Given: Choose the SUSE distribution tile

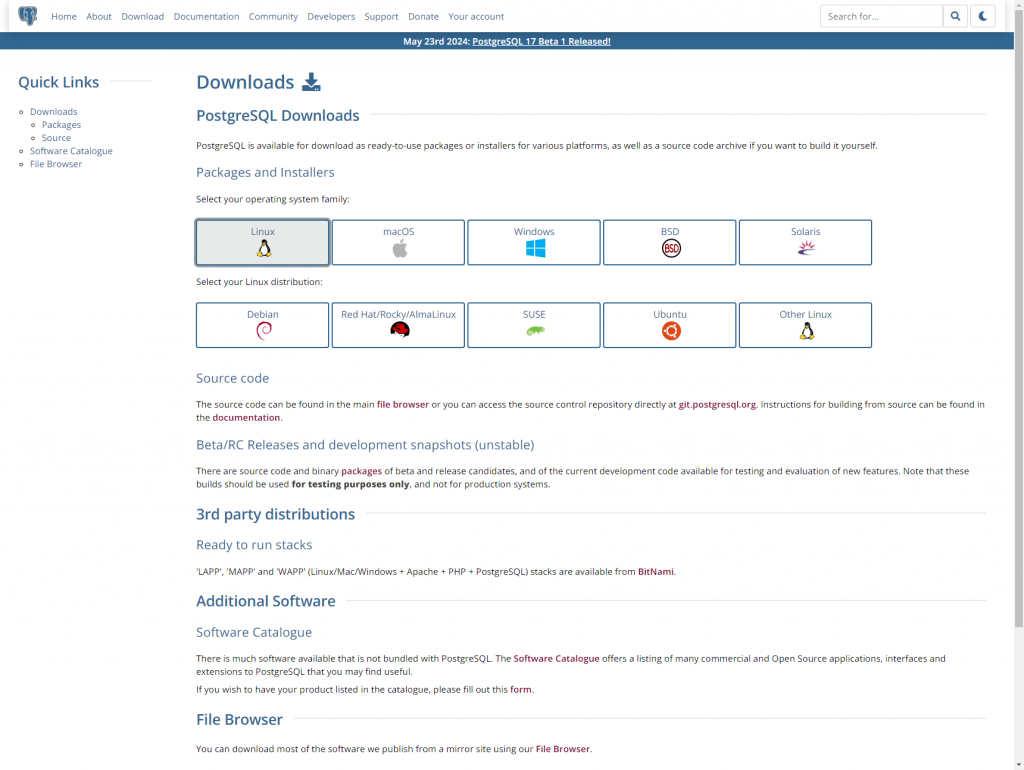Looking at the screenshot, I should click(x=534, y=325).
